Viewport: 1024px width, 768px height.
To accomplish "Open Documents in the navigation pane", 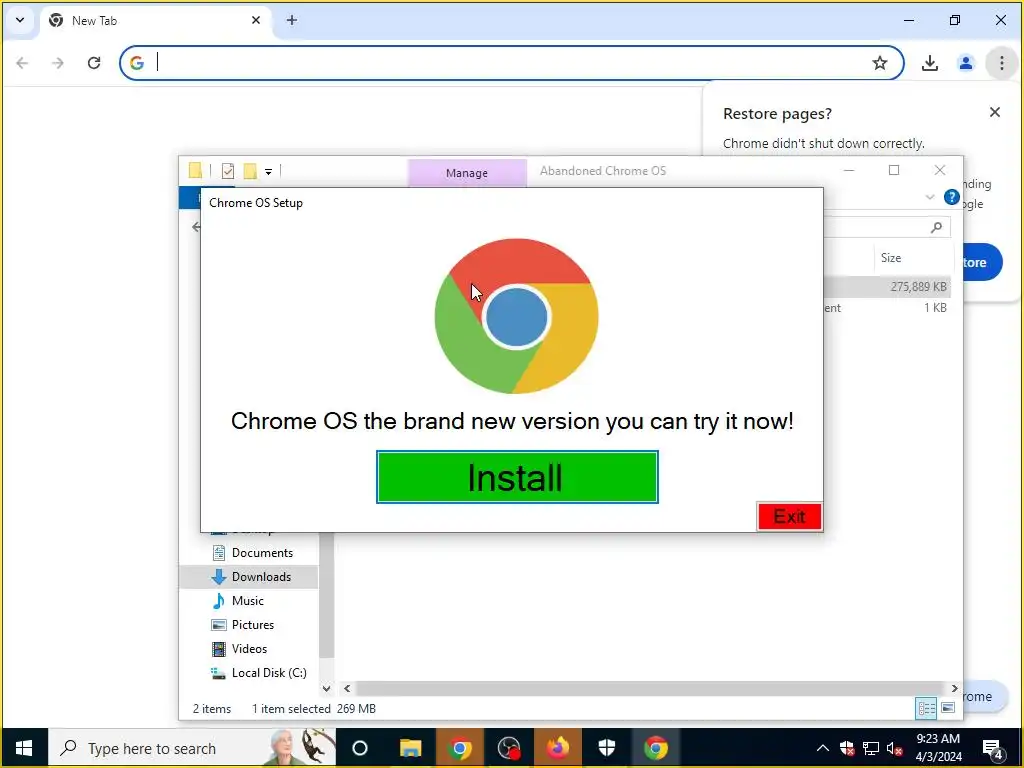I will click(253, 552).
